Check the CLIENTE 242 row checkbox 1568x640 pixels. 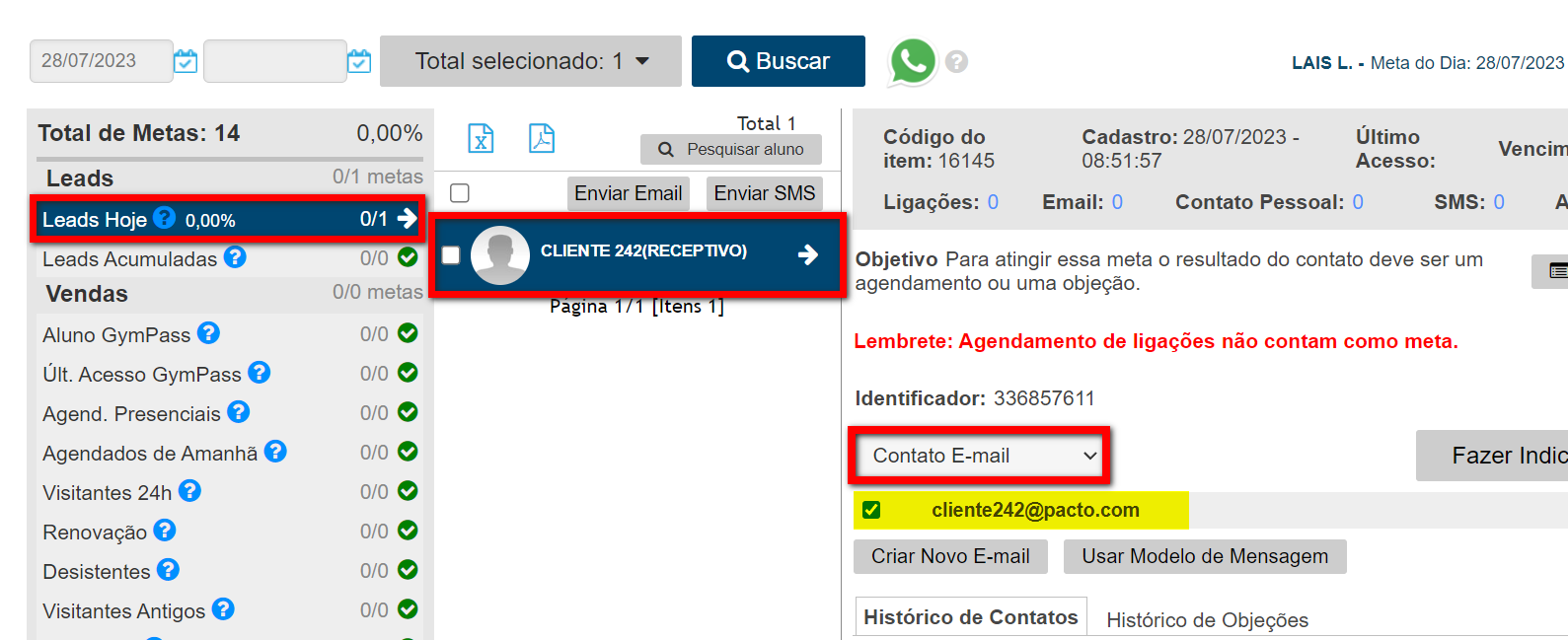click(451, 255)
